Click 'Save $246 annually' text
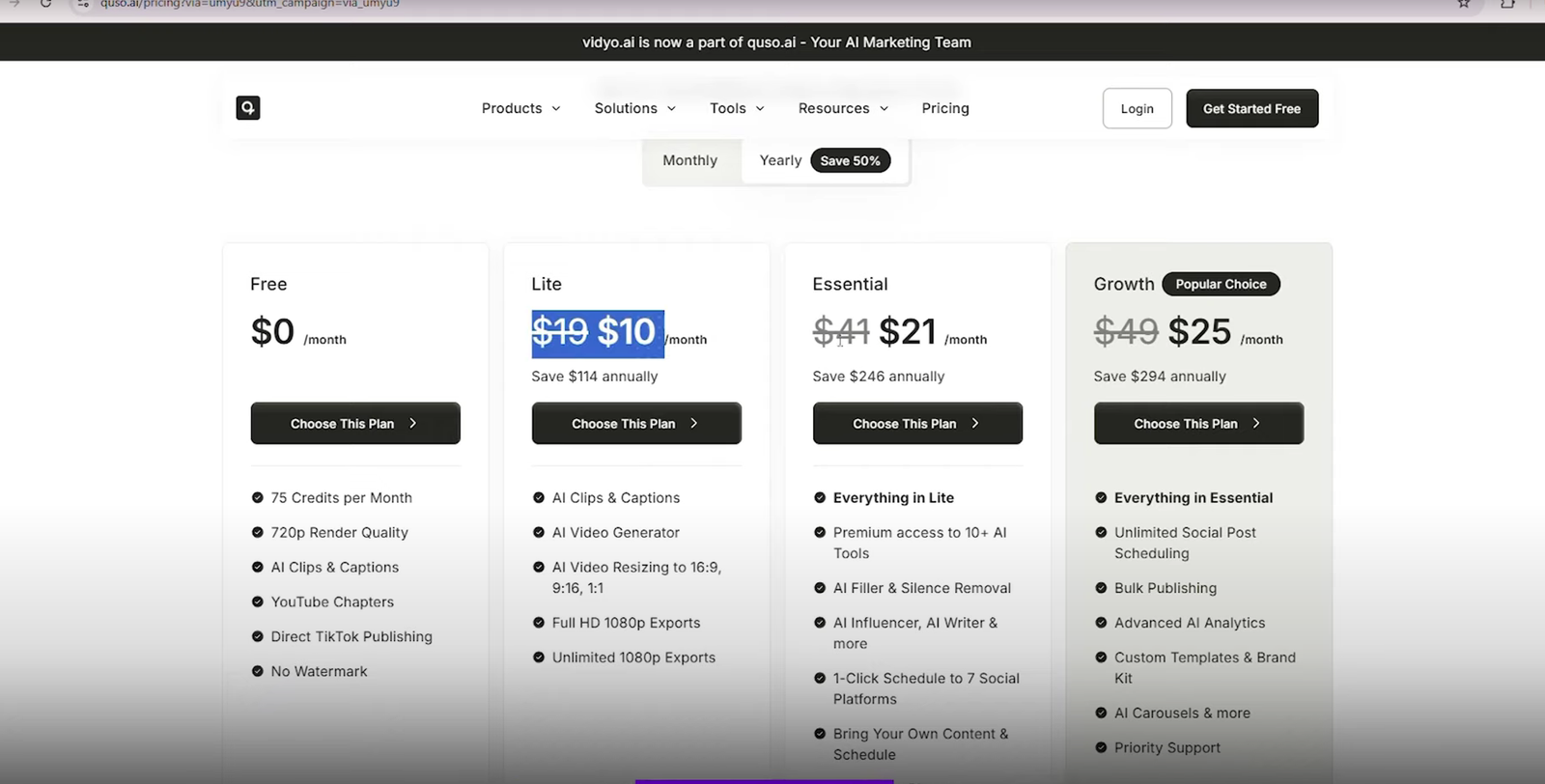The width and height of the screenshot is (1545, 784). click(x=879, y=377)
